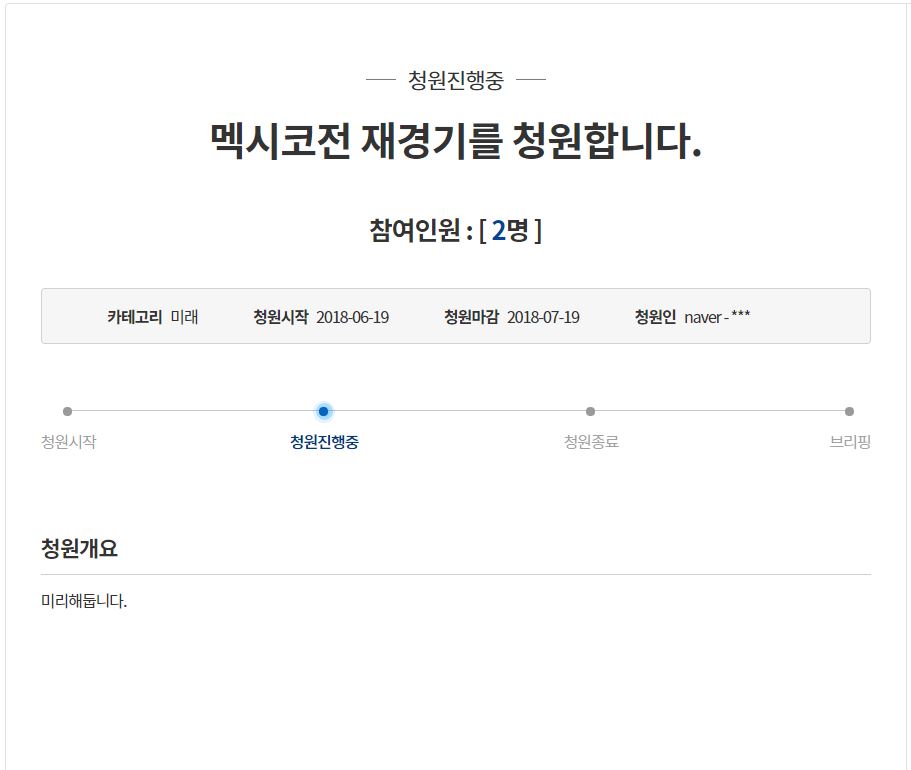Image resolution: width=911 pixels, height=770 pixels.
Task: Click the gray 청원시작 progress step dot
Action: (67, 411)
